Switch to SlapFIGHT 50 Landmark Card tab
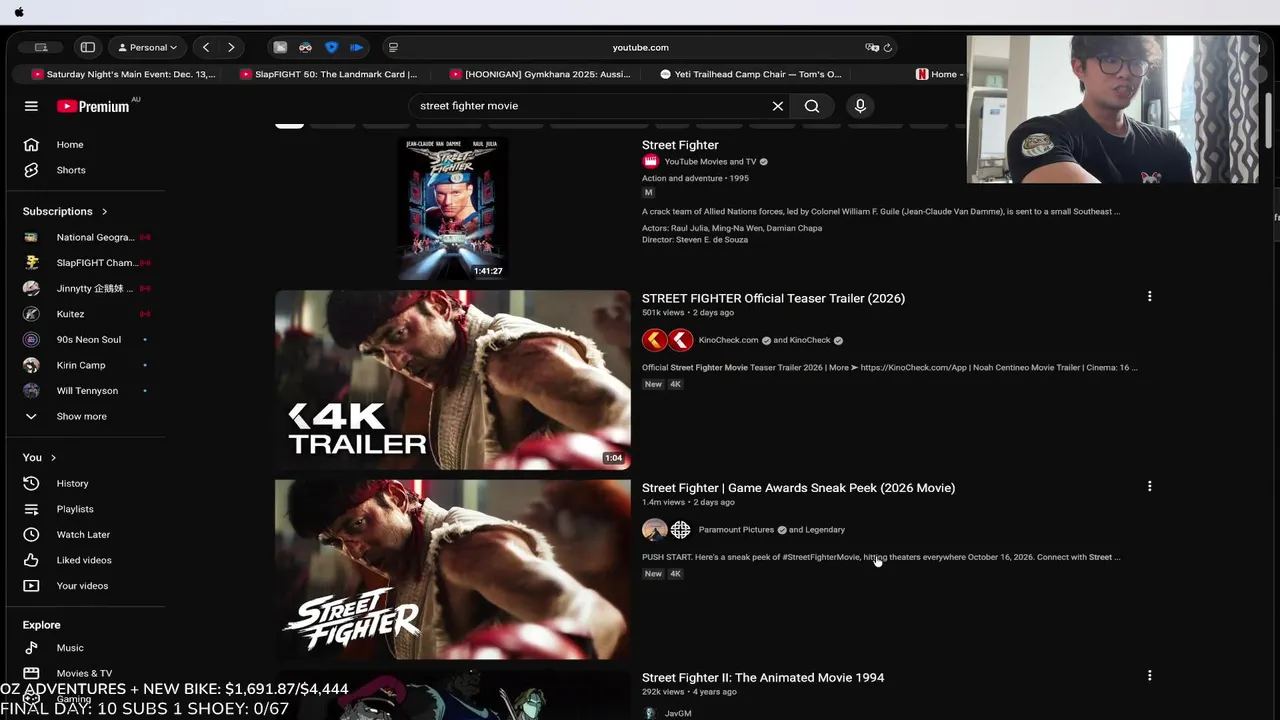The image size is (1280, 720). (328, 74)
